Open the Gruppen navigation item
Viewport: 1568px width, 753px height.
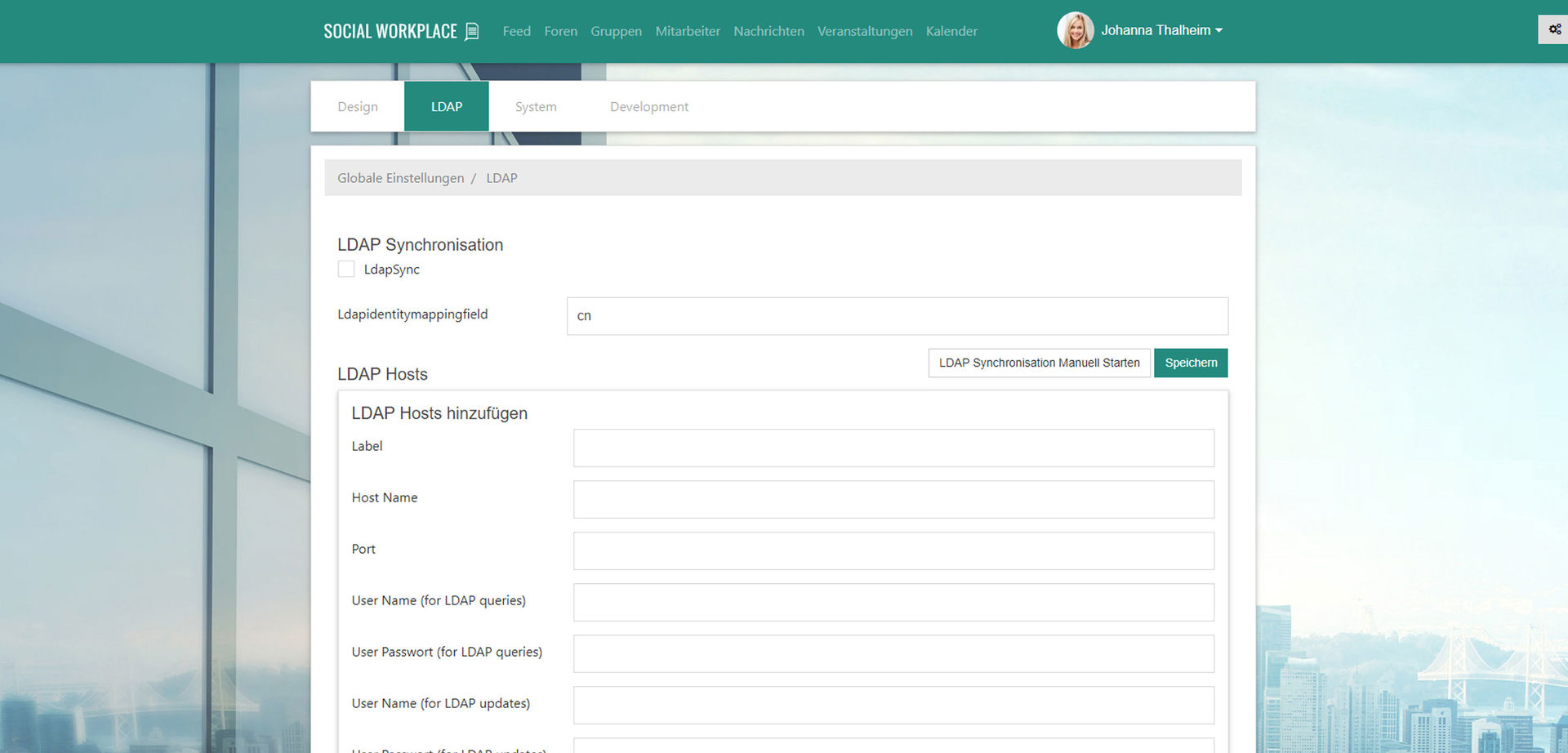pyautogui.click(x=616, y=31)
